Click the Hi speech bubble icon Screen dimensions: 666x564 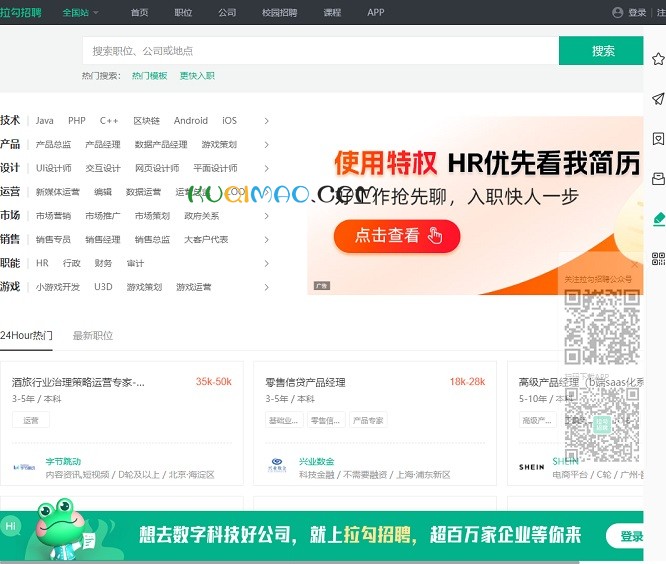pyautogui.click(x=10, y=527)
